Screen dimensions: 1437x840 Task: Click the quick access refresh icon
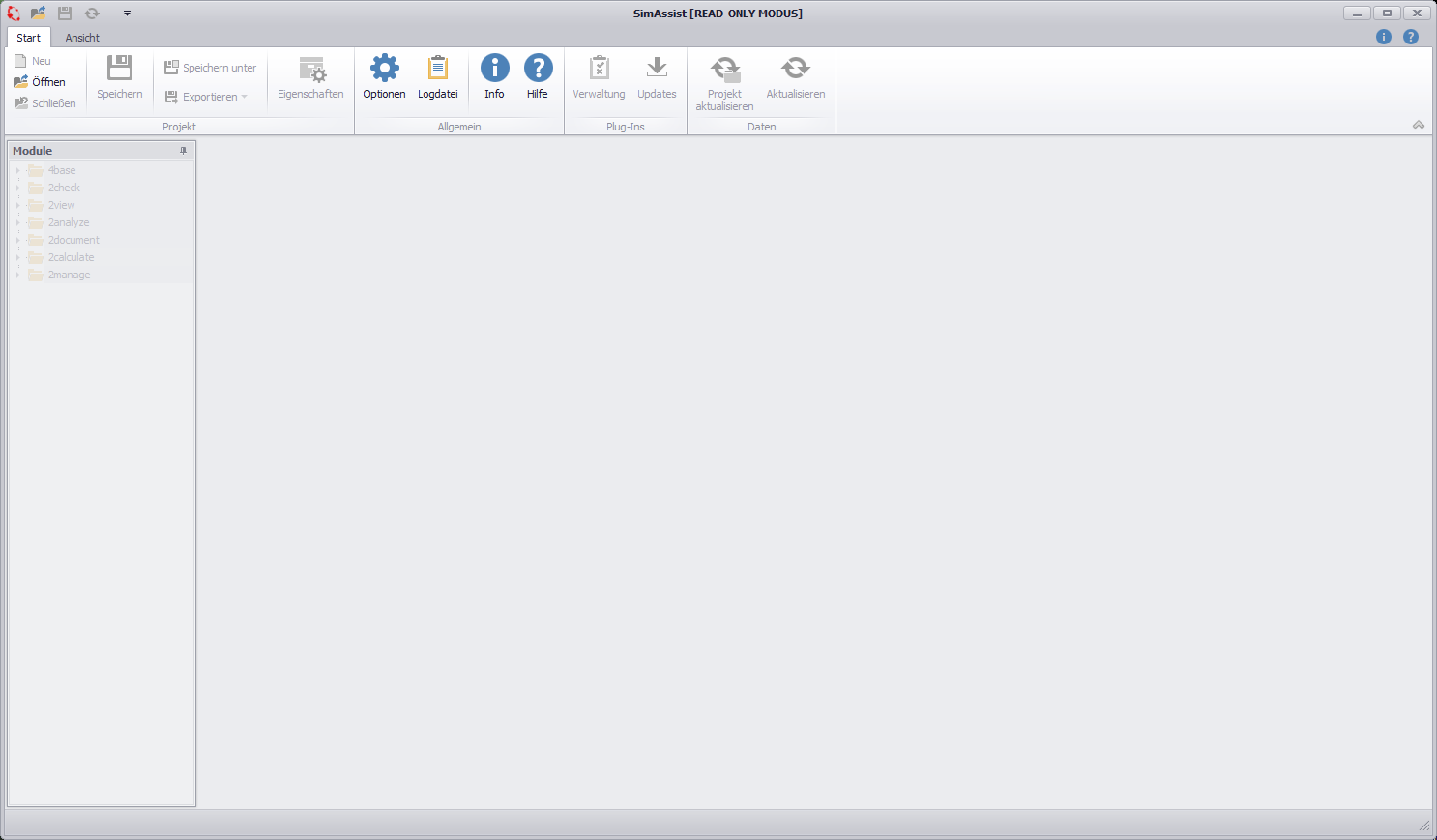pos(92,14)
